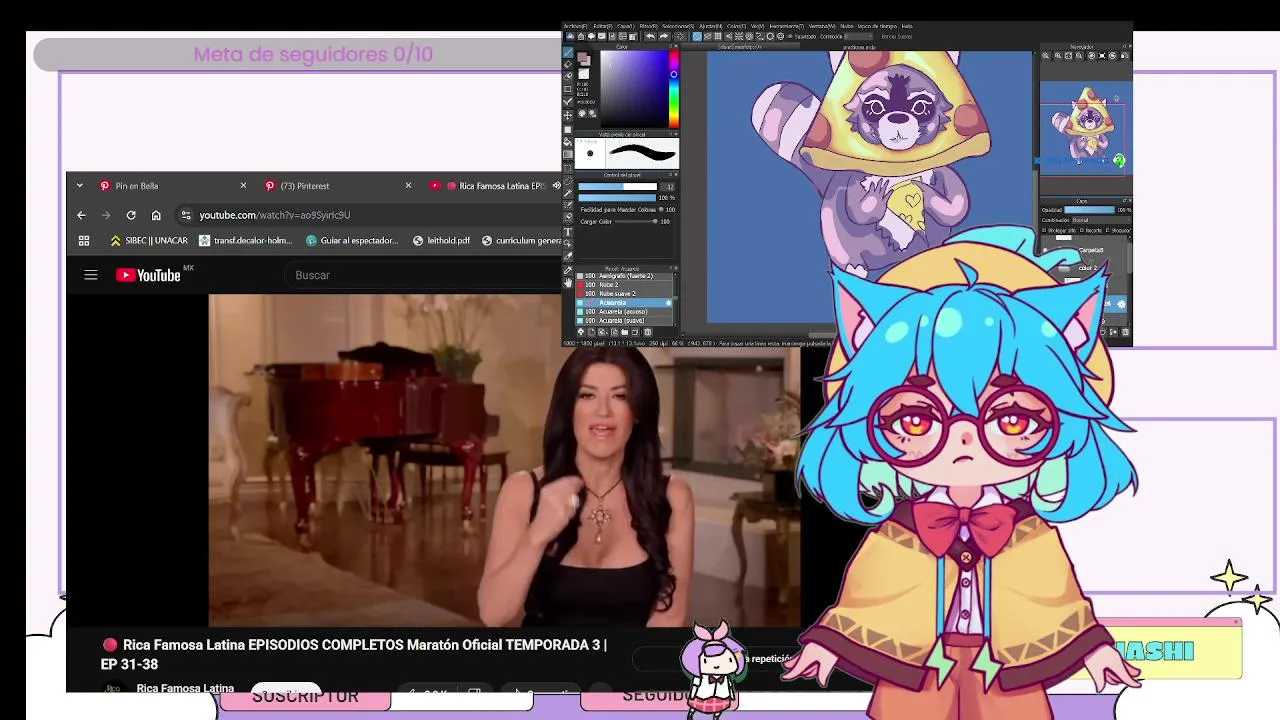Image resolution: width=1280 pixels, height=720 pixels.
Task: Open the Archivo menu
Action: tap(575, 26)
